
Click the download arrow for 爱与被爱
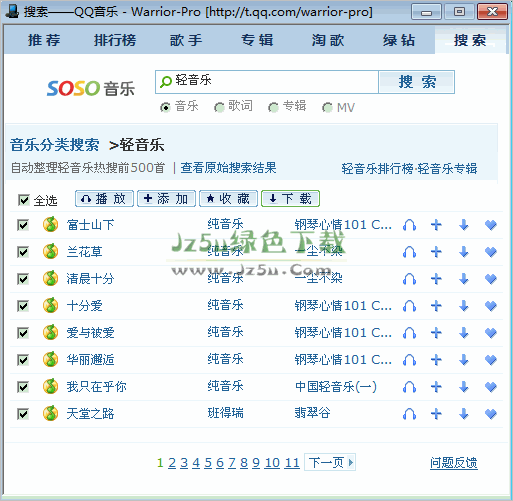click(x=464, y=333)
